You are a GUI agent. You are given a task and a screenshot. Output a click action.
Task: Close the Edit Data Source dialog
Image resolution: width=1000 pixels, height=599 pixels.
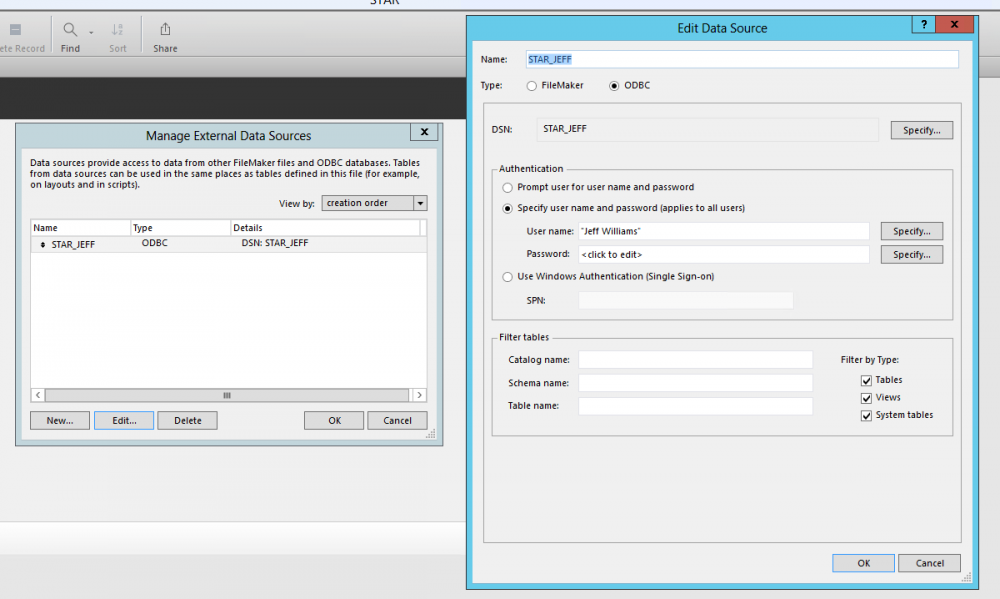point(954,24)
